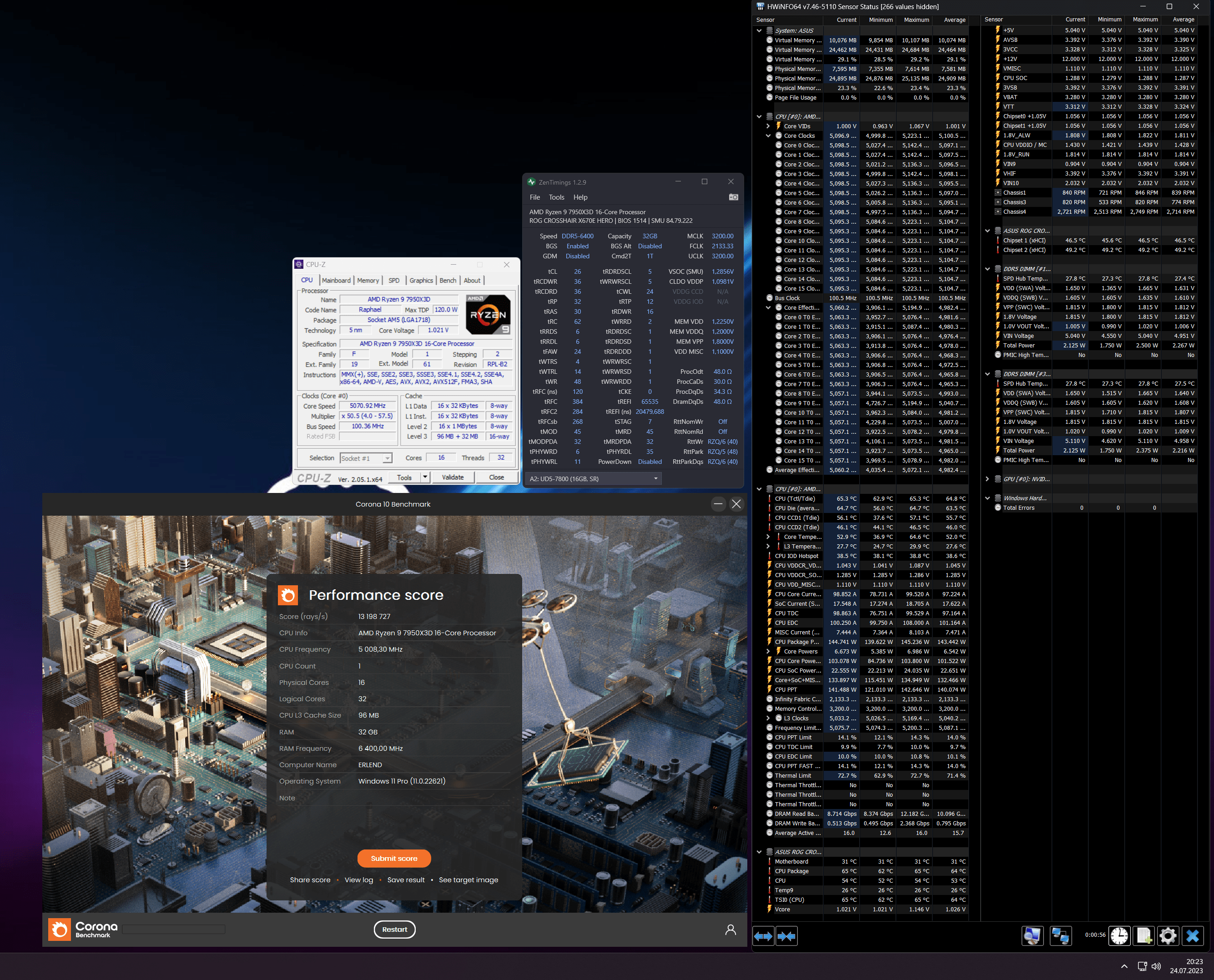
Task: Open ZenTimings DIMM slot A2 dropdown
Action: [x=594, y=479]
